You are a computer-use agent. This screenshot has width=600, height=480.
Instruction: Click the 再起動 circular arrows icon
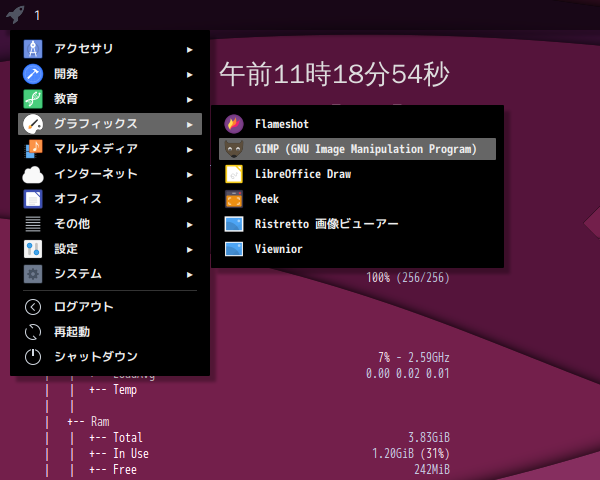tap(33, 332)
